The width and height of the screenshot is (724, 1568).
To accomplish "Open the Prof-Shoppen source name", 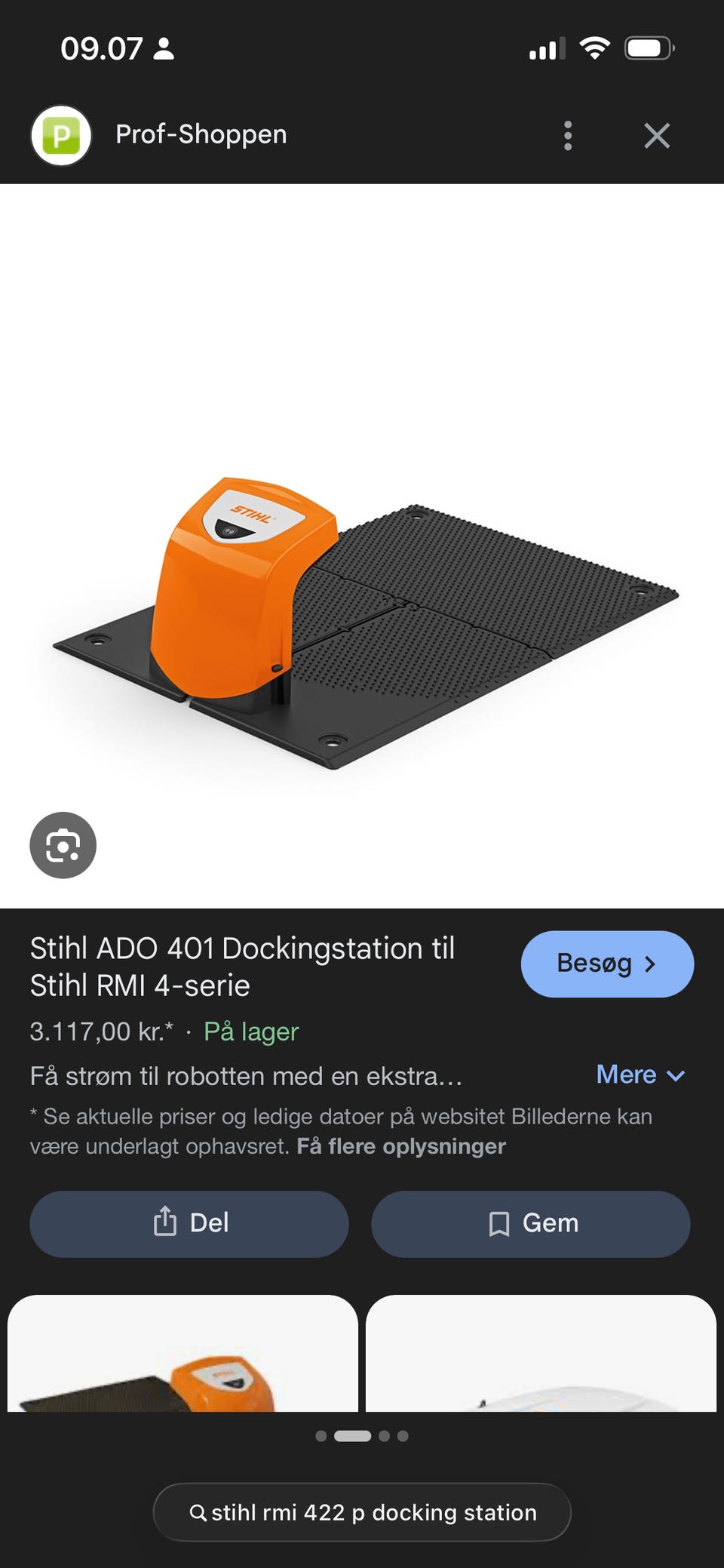I will click(x=201, y=134).
